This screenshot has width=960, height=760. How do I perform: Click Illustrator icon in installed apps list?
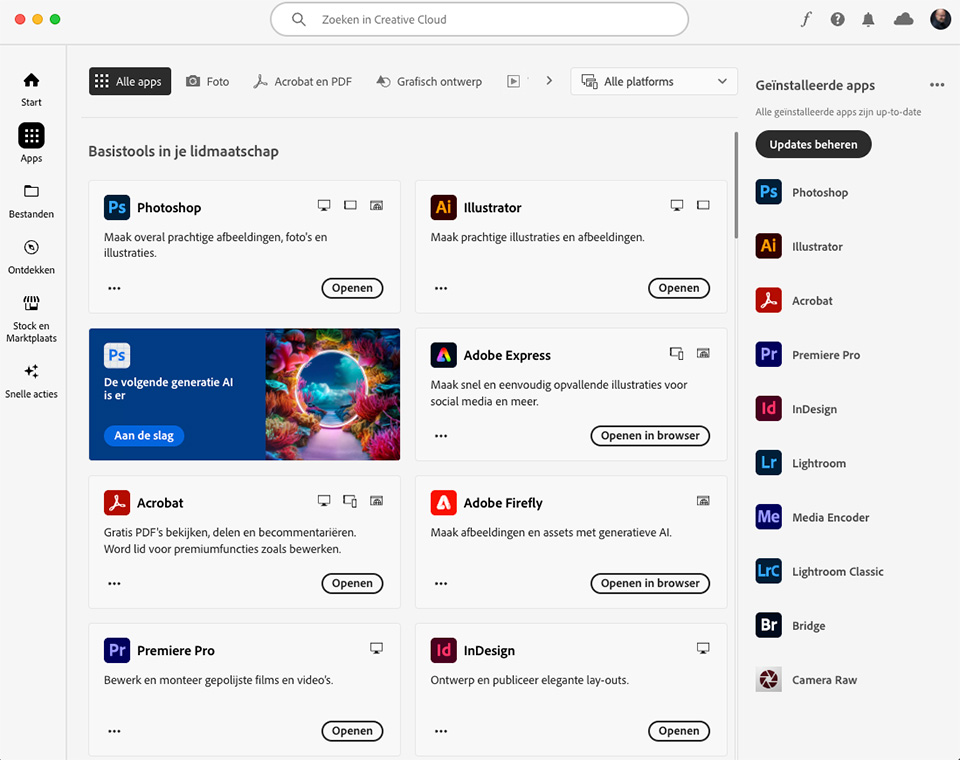[x=768, y=246]
